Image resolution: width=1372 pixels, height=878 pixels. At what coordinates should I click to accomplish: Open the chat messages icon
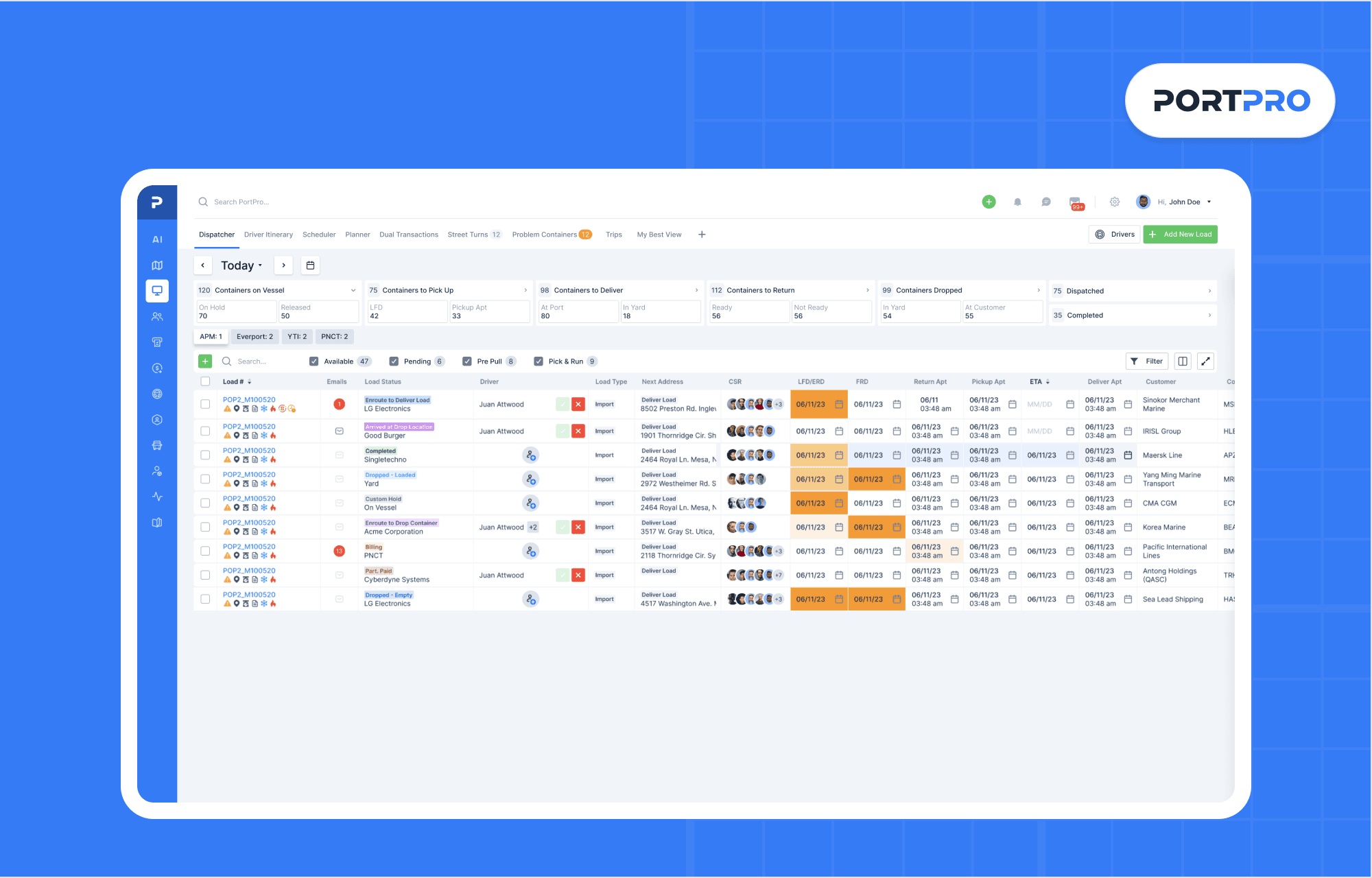pos(1046,202)
